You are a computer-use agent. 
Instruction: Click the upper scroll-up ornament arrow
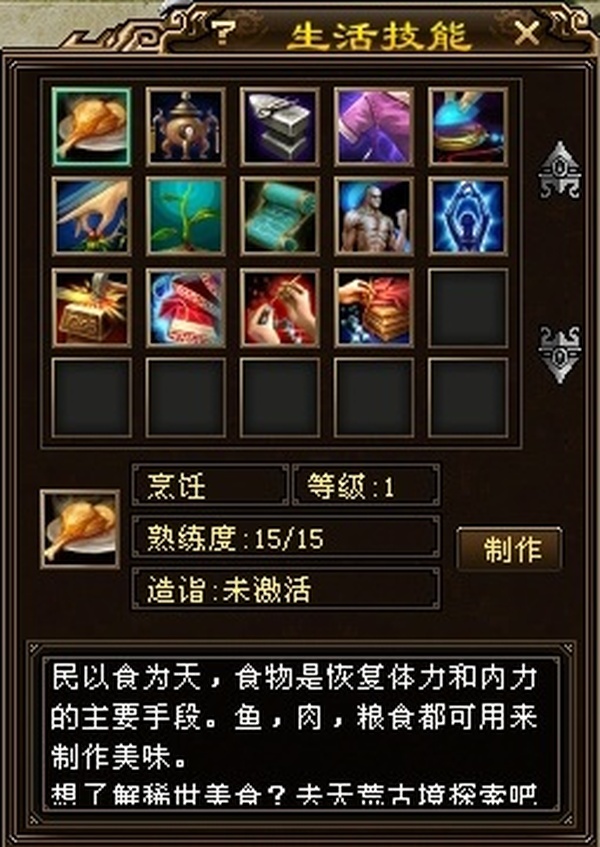pyautogui.click(x=559, y=170)
